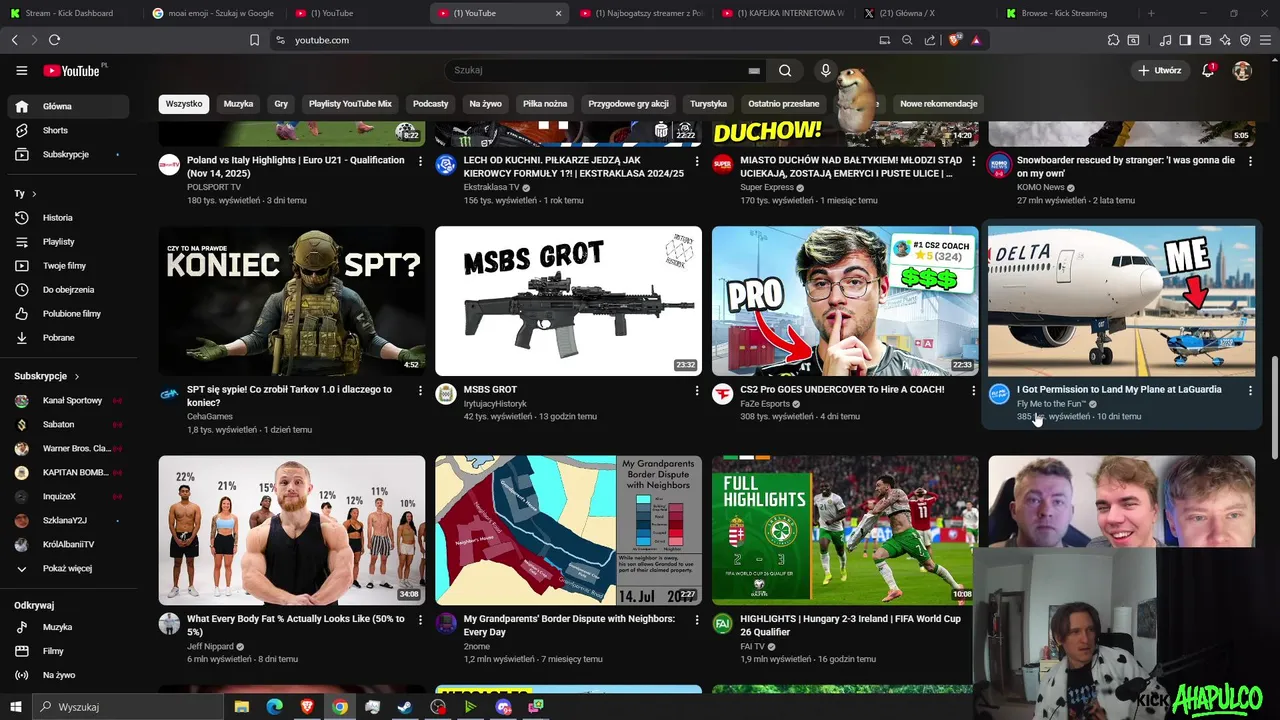Open the IrytujacyHistoryk channel link

tap(495, 404)
